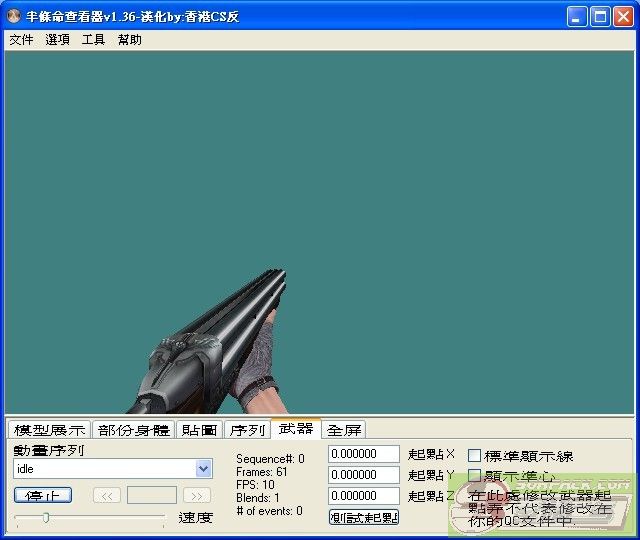This screenshot has height=540, width=640.
Task: Close the model viewer window
Action: point(624,17)
